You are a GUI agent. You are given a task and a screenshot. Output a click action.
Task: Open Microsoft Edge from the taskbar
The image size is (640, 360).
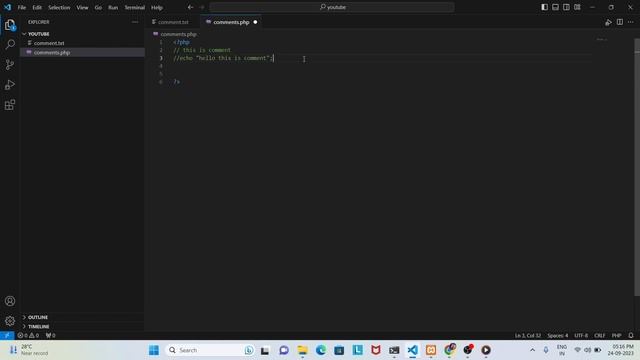coord(321,350)
